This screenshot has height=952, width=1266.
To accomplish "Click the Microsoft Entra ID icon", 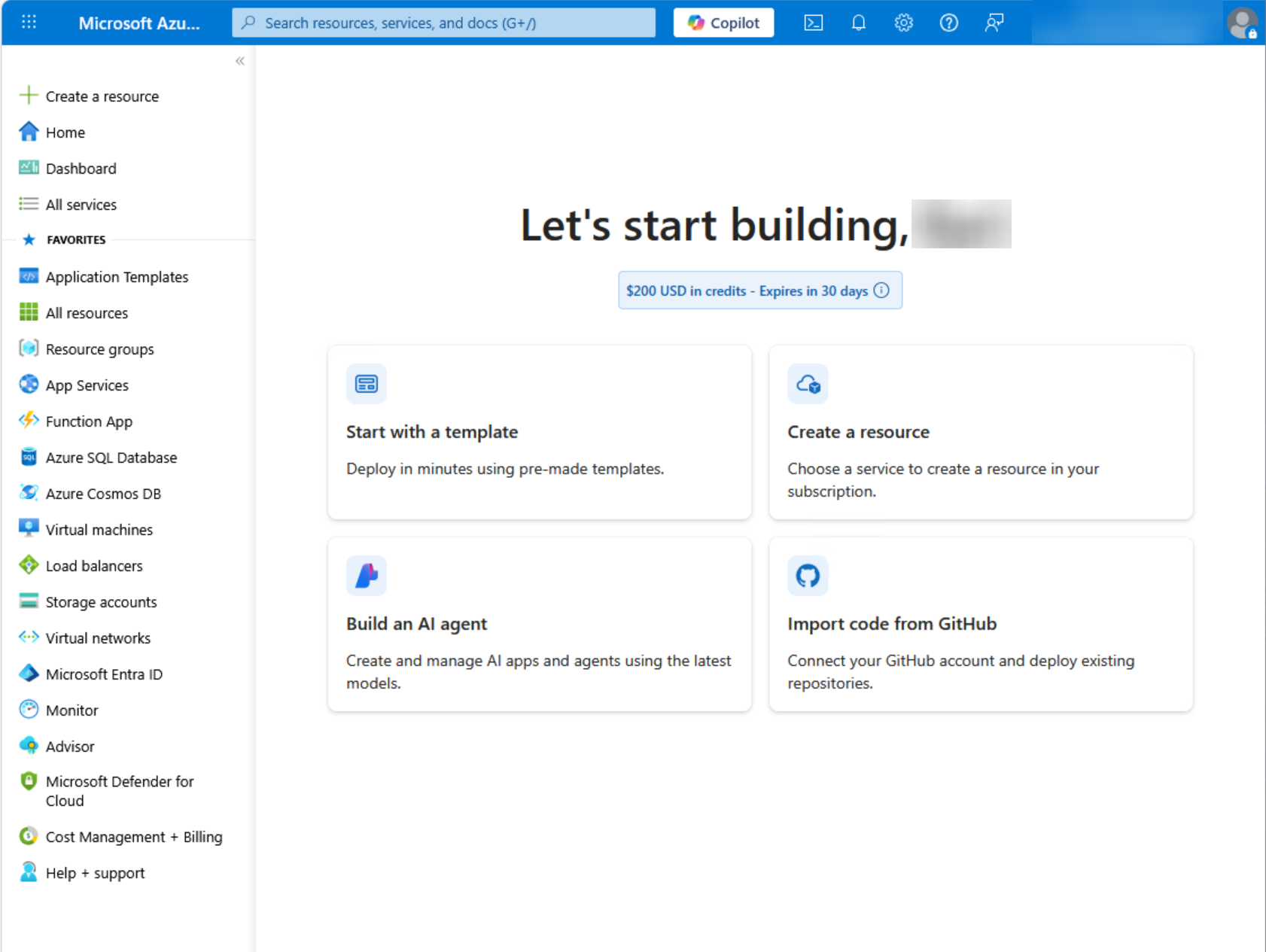I will (x=29, y=674).
